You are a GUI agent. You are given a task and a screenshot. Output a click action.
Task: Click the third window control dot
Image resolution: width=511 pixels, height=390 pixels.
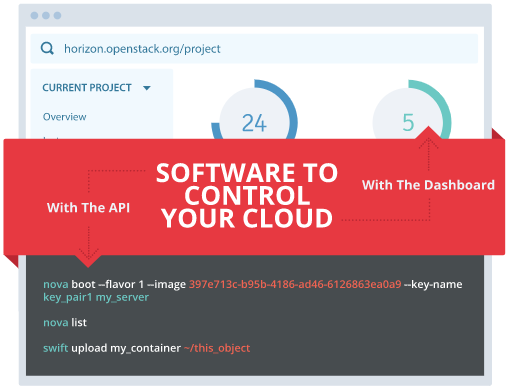[x=57, y=15]
